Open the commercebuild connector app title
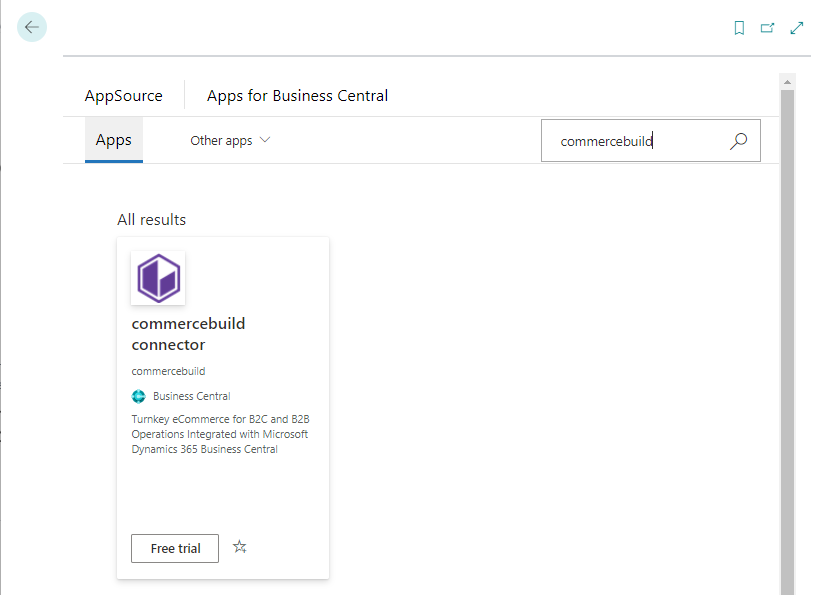Viewport: 818px width, 595px height. (x=188, y=333)
